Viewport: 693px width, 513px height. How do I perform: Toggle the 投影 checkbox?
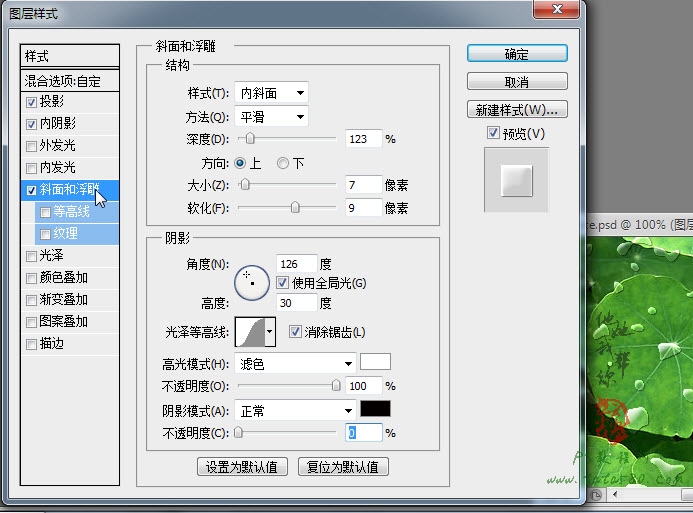[x=31, y=102]
